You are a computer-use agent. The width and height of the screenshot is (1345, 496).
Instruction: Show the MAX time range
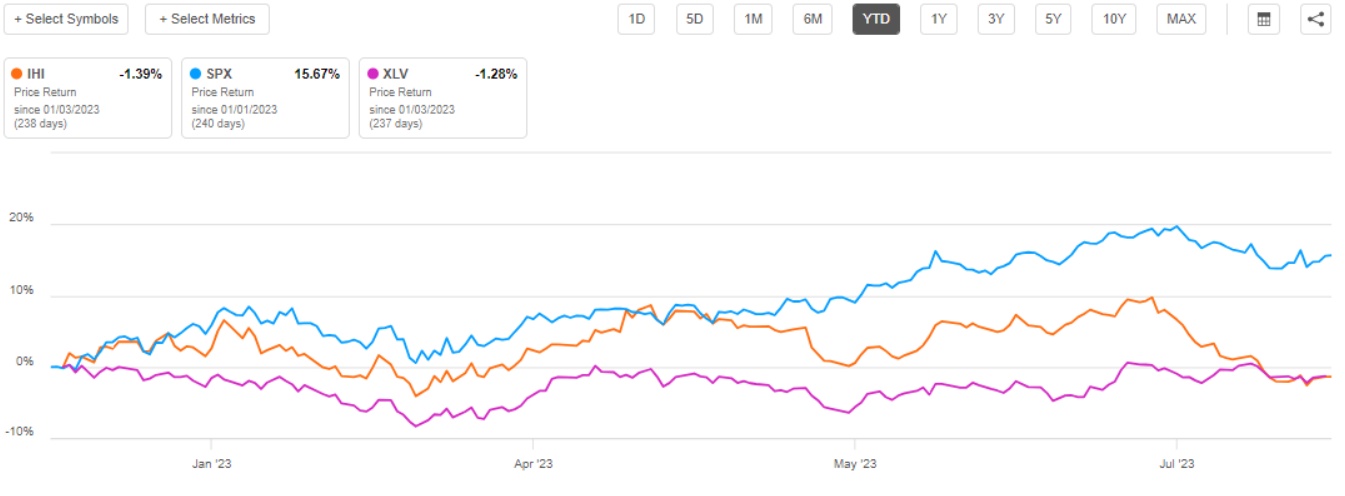point(1181,19)
